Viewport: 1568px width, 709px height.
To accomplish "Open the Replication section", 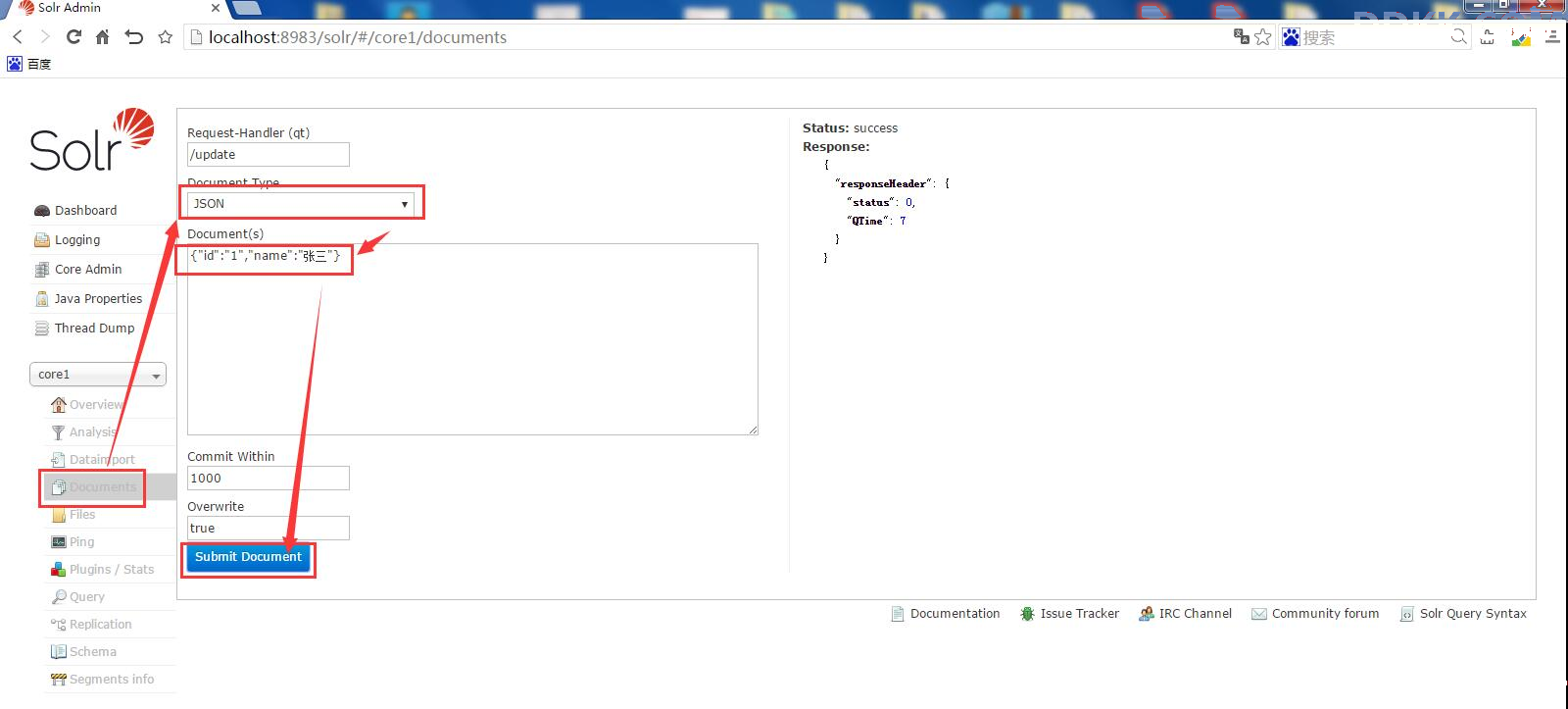I will [x=100, y=624].
